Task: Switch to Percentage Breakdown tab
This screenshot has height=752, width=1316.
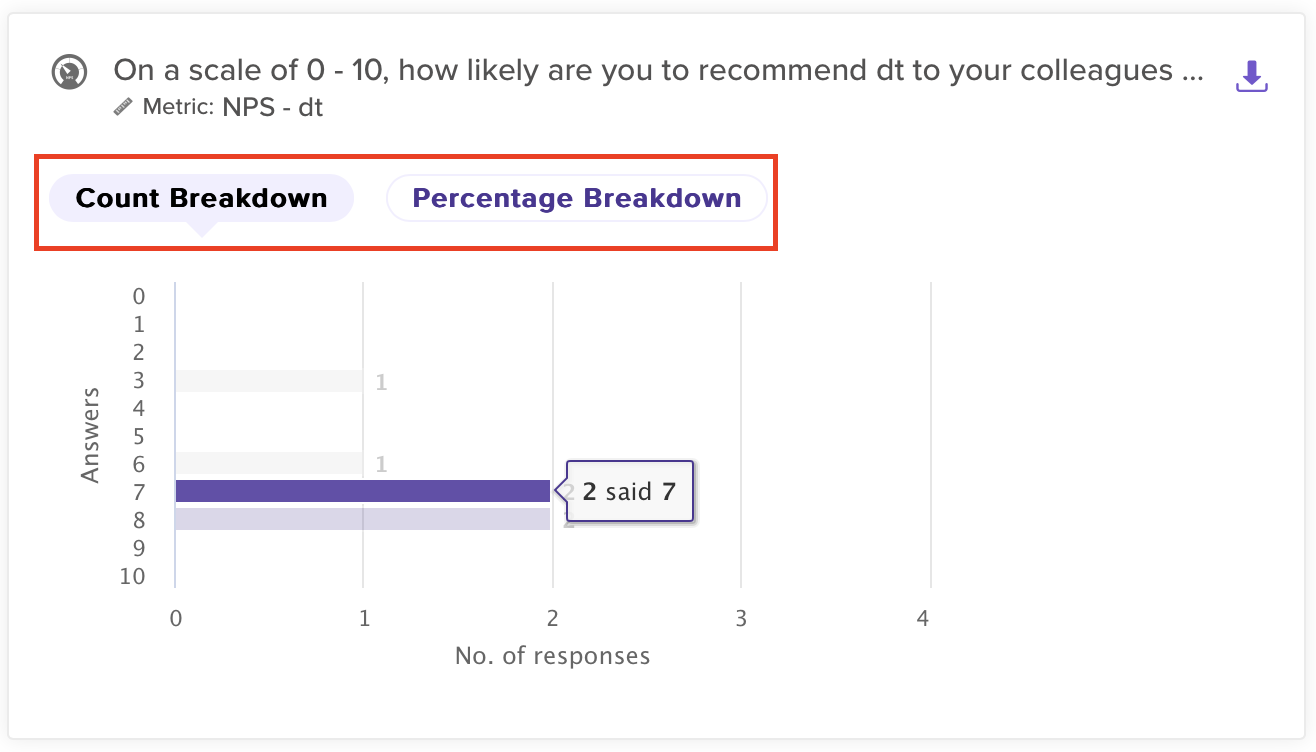Action: coord(577,198)
